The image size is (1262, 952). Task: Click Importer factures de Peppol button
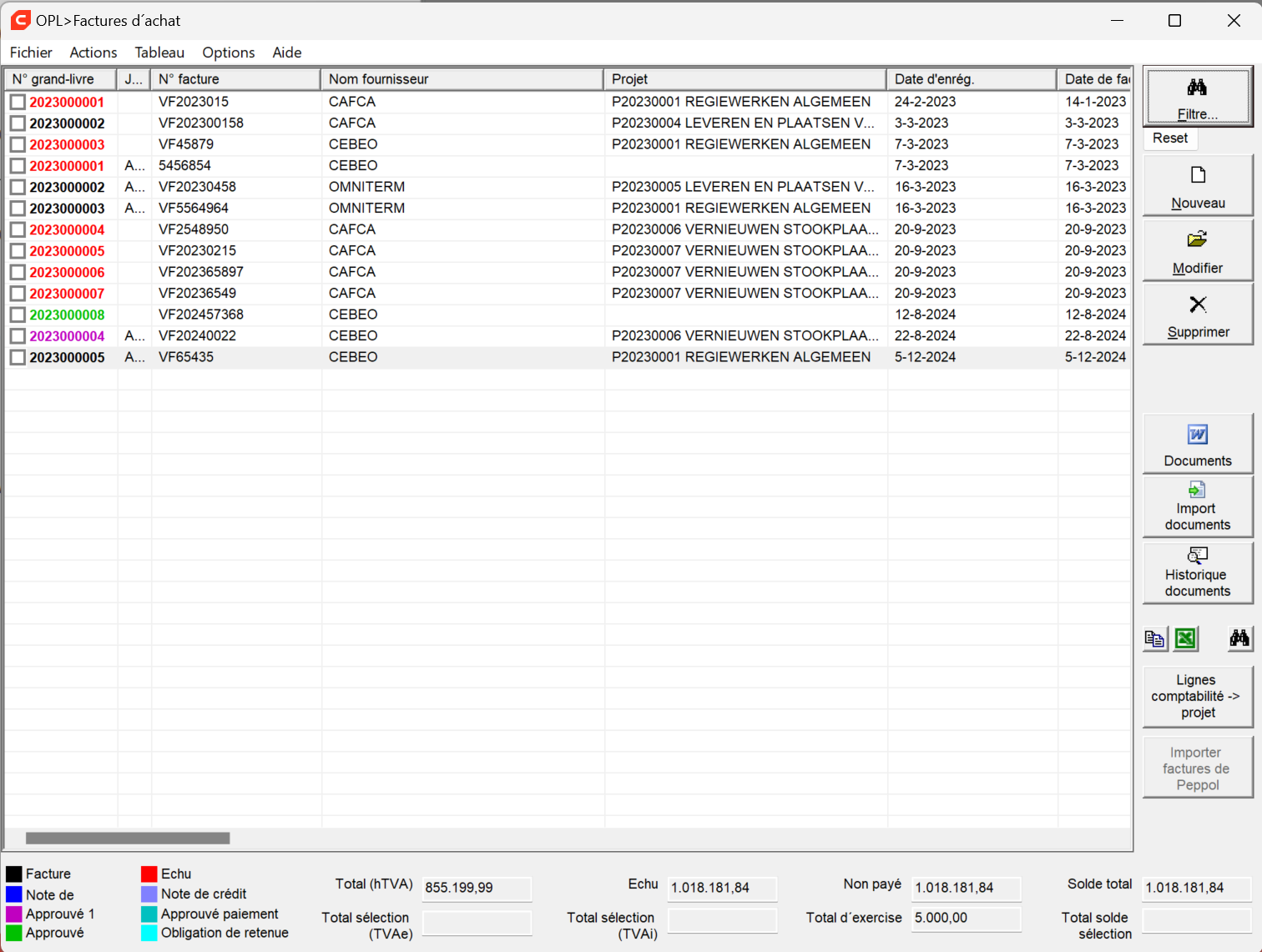pyautogui.click(x=1197, y=768)
